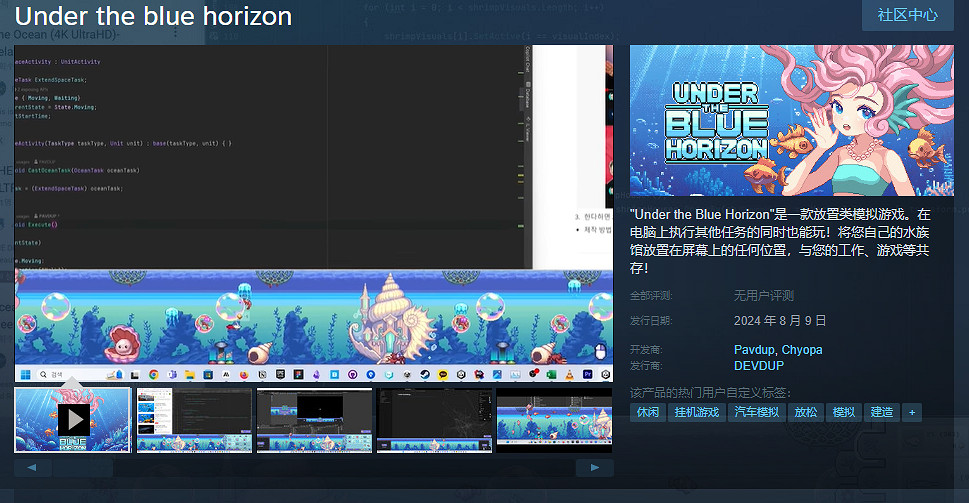Click Firefox icon in screenshot taskbar
Image resolution: width=969 pixels, height=503 pixels.
(x=244, y=374)
